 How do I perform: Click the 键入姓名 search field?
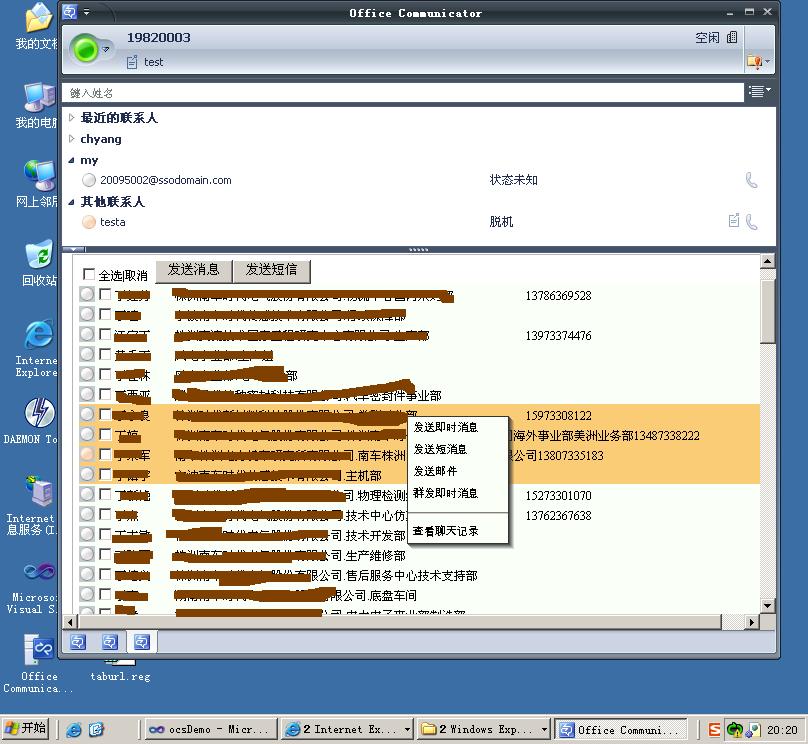[403, 93]
